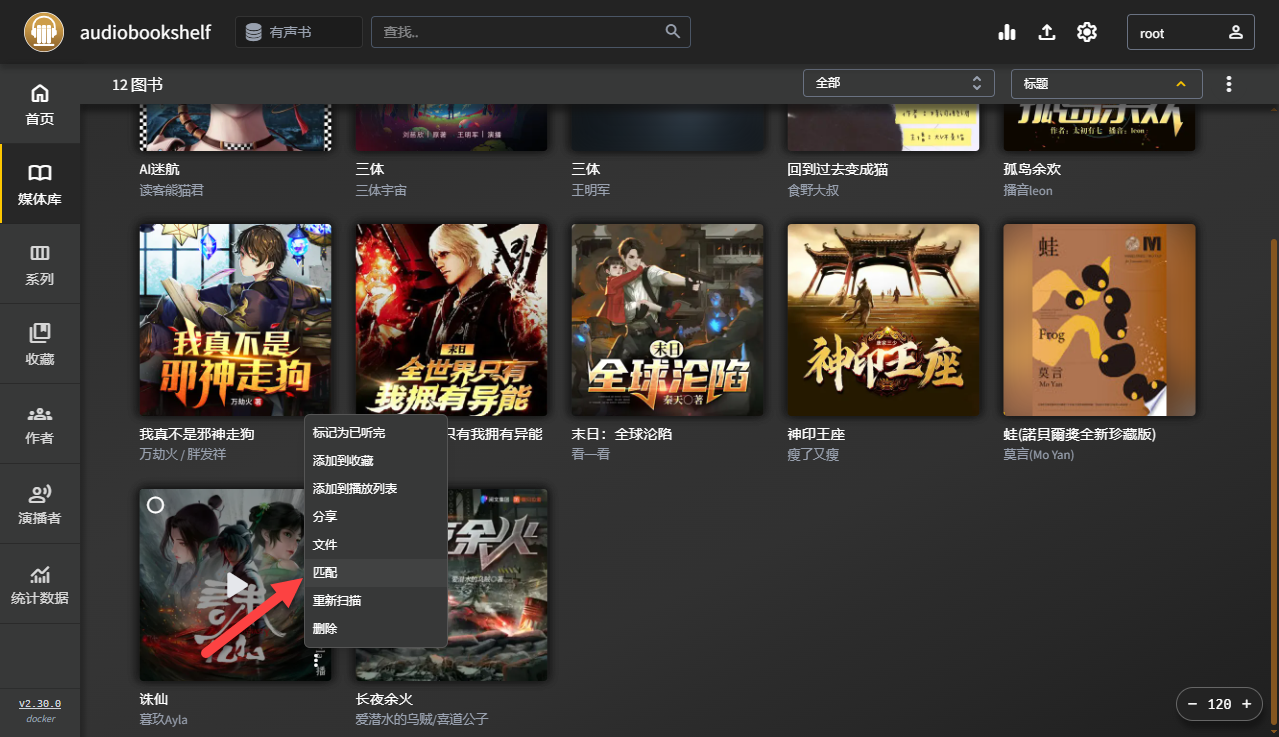Open the settings gear icon
1279x737 pixels.
click(x=1086, y=31)
